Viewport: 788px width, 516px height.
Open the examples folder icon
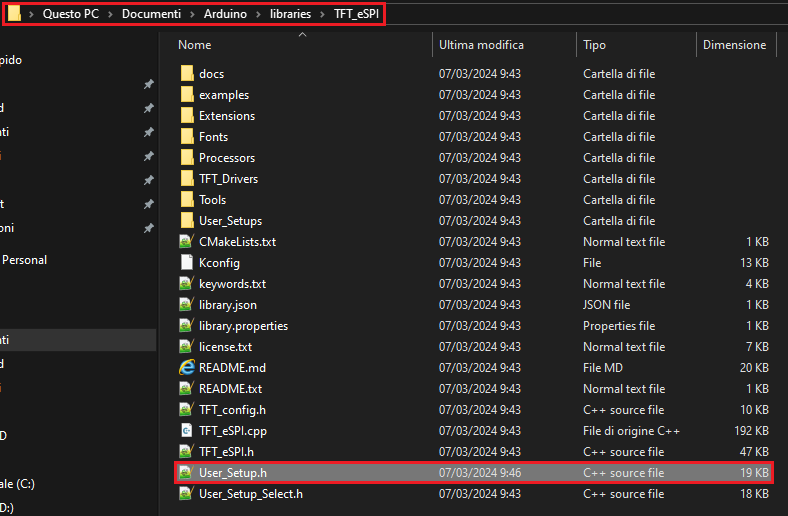[x=187, y=94]
